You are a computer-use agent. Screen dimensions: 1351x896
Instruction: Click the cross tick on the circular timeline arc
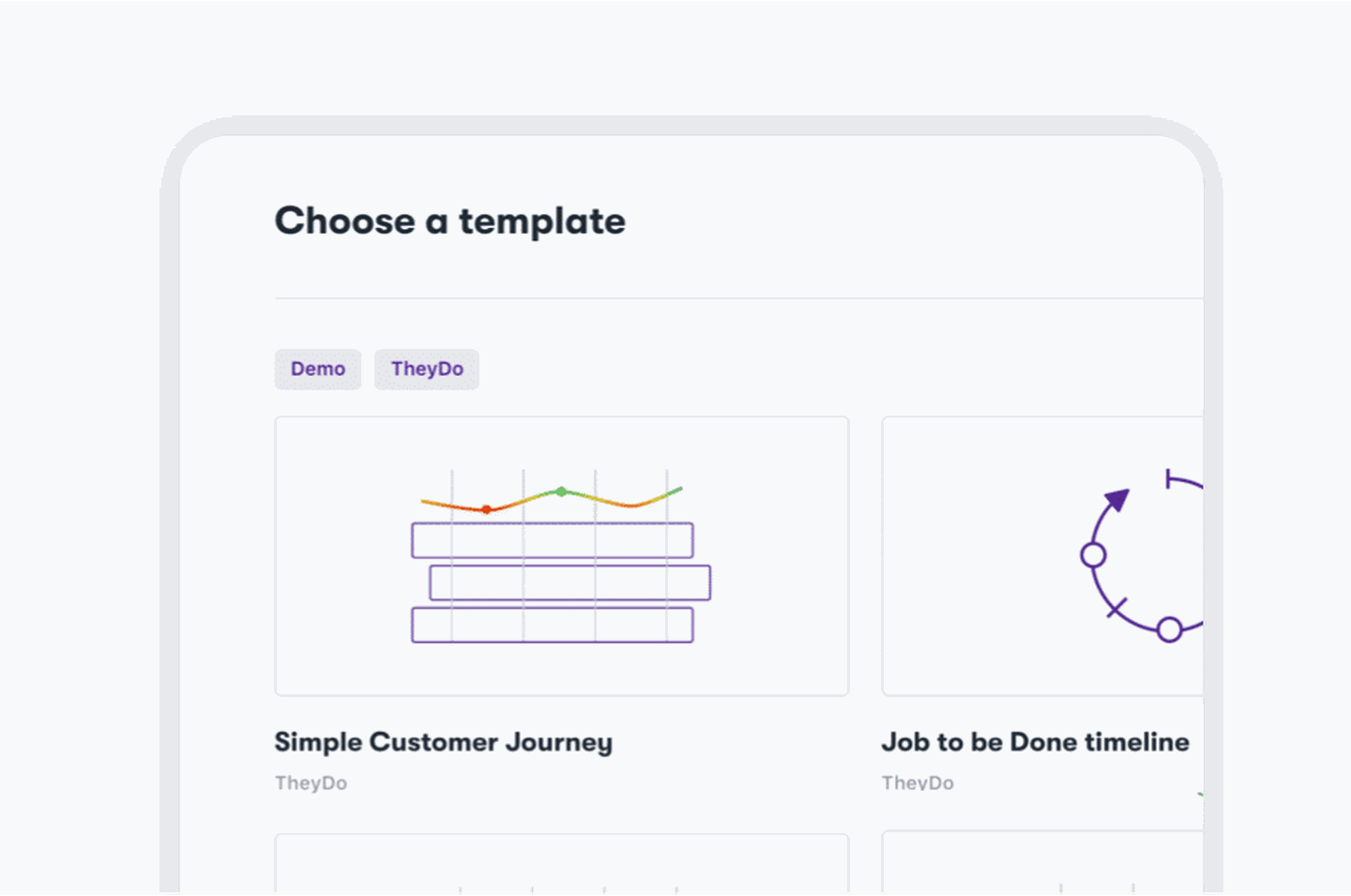click(1116, 608)
